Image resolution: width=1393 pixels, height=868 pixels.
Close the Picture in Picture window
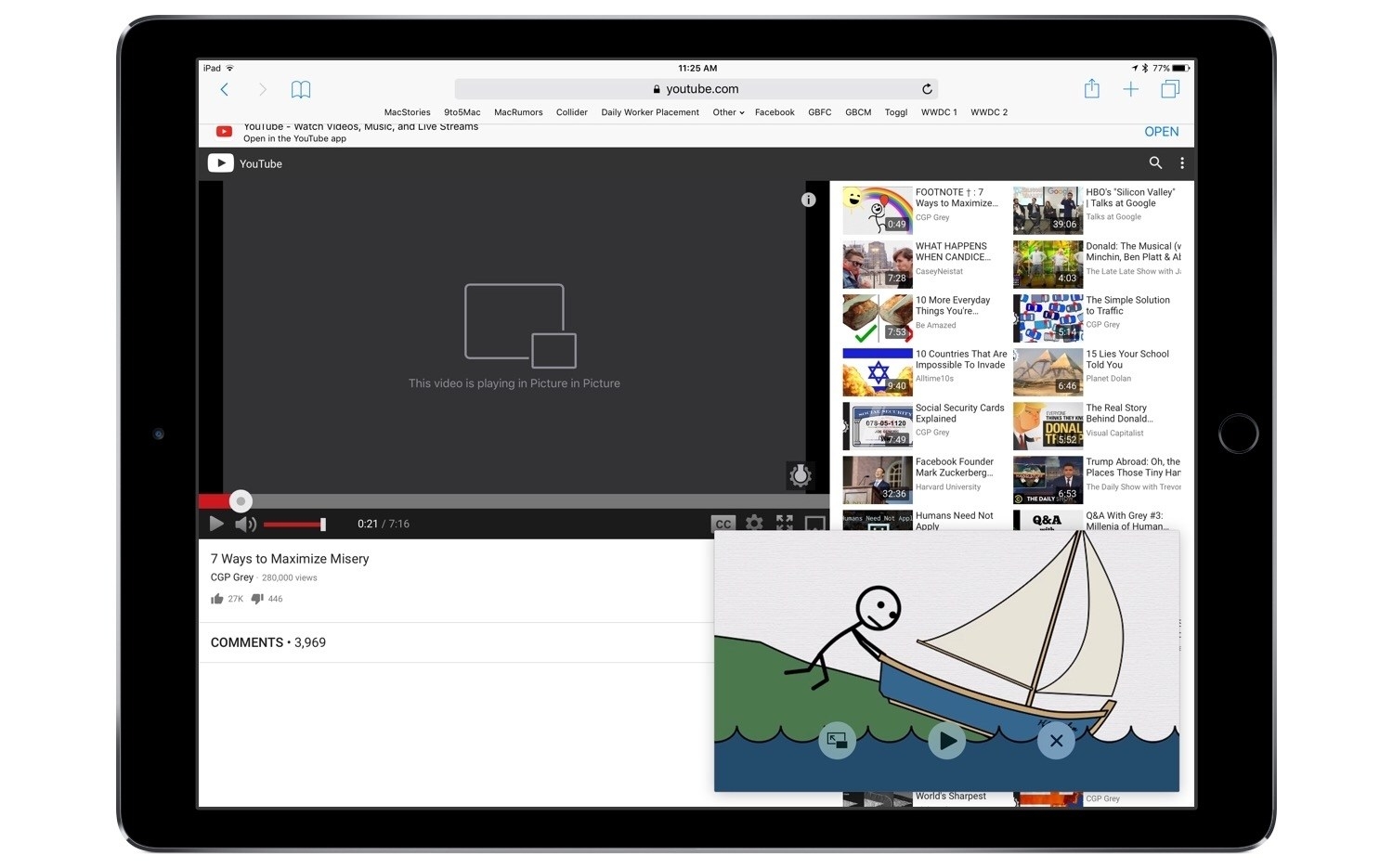pyautogui.click(x=1056, y=741)
